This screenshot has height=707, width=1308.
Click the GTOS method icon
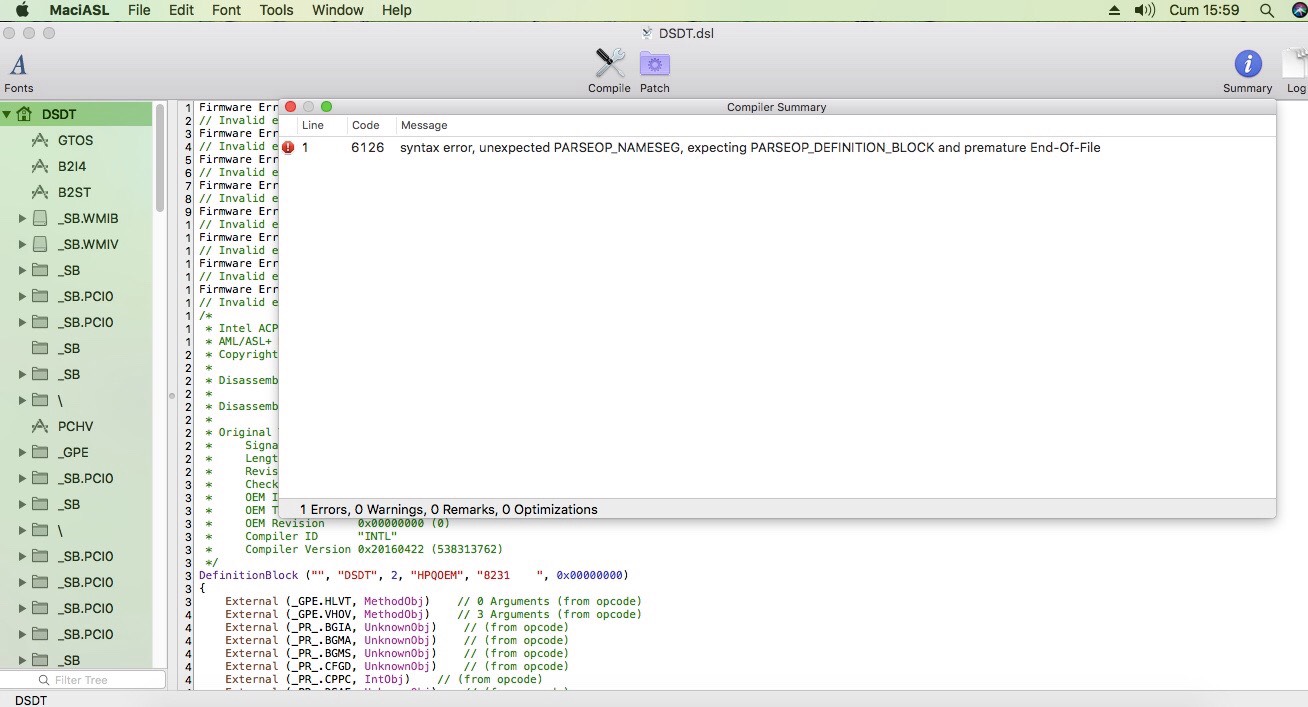pyautogui.click(x=40, y=140)
